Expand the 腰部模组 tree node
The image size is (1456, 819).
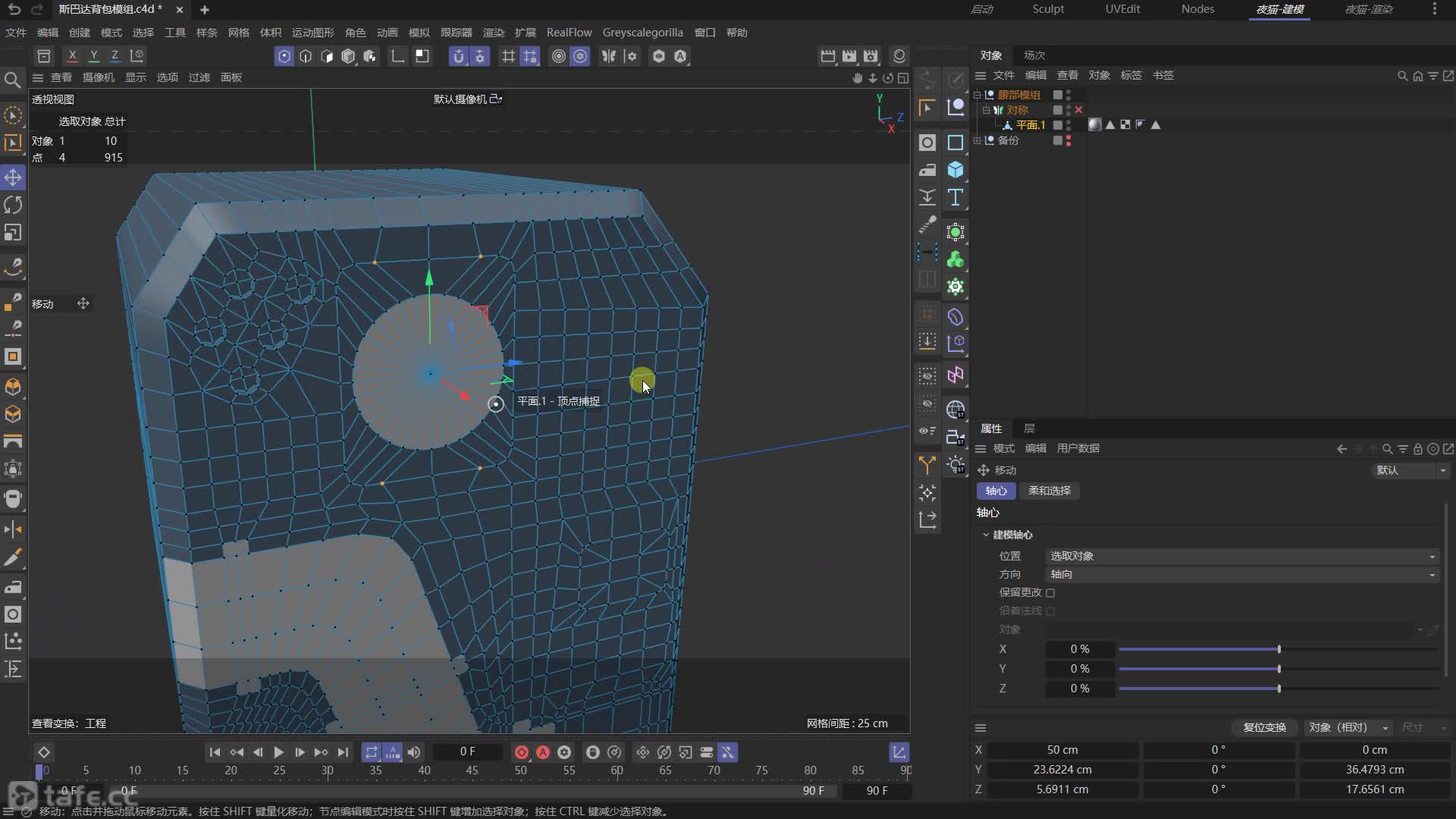pyautogui.click(x=977, y=95)
